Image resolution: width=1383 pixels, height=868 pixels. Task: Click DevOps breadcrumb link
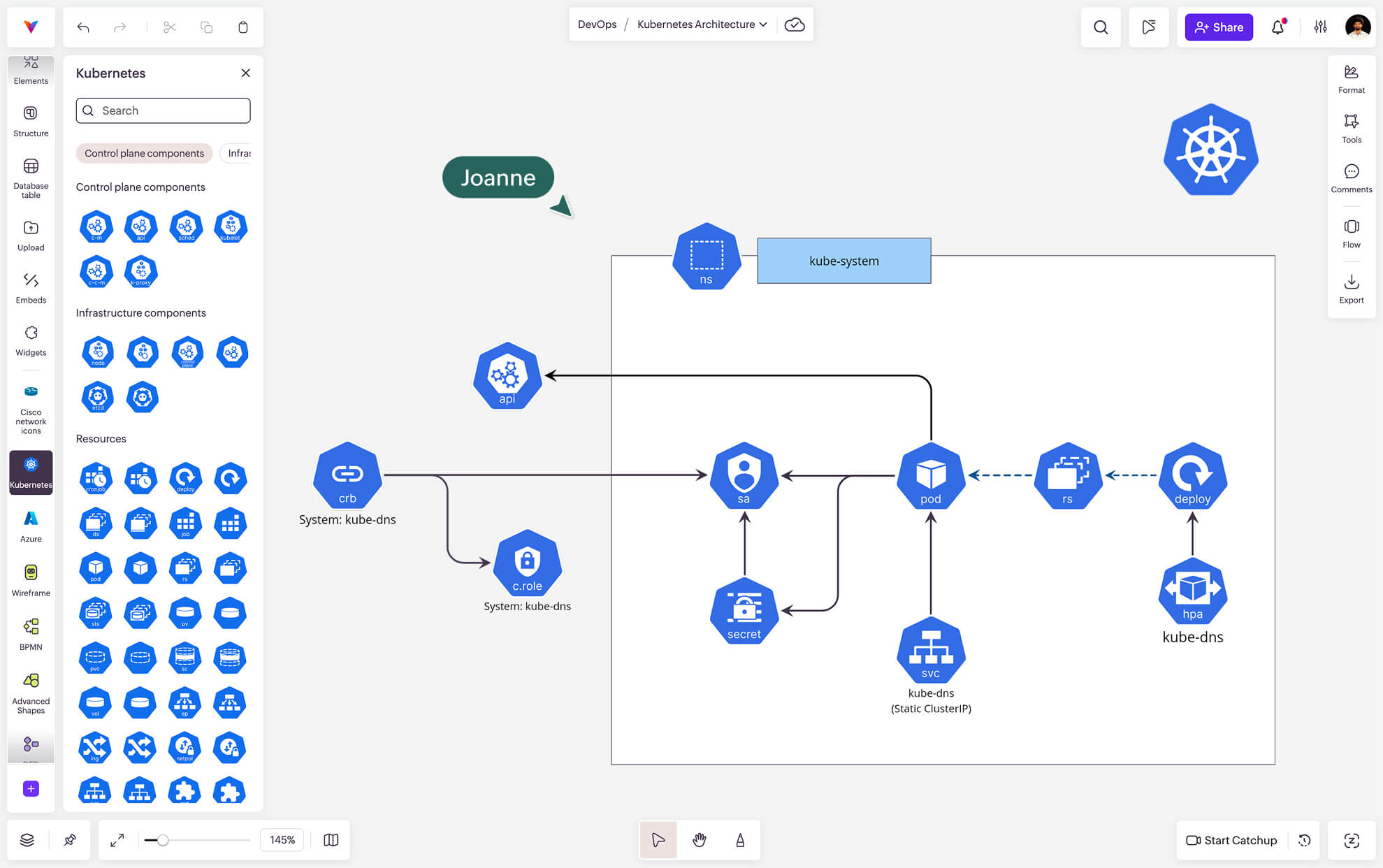click(597, 24)
